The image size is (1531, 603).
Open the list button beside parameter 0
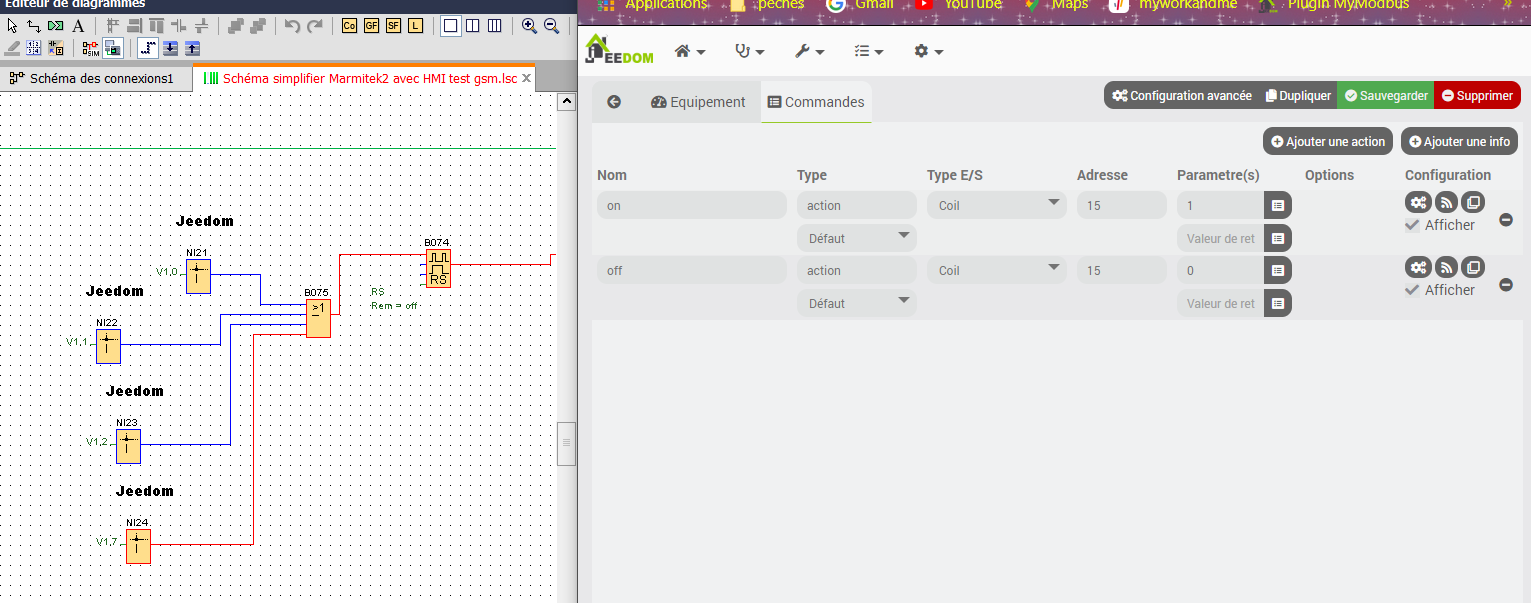point(1278,270)
